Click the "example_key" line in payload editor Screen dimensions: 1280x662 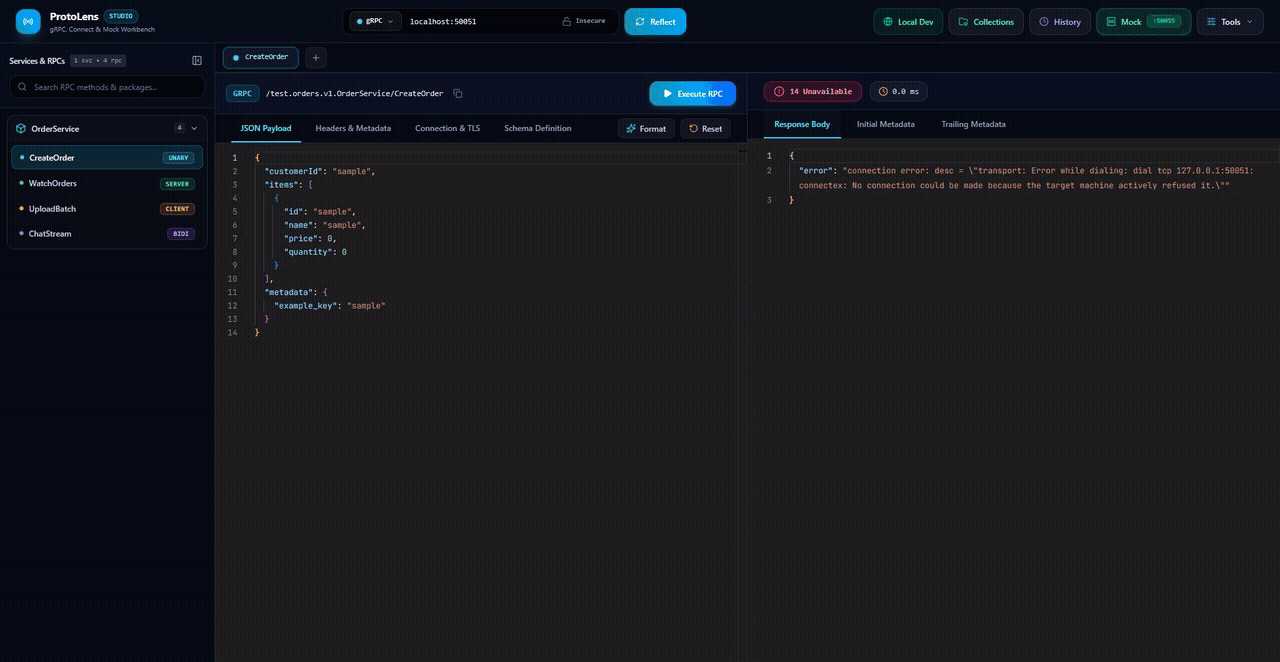329,305
